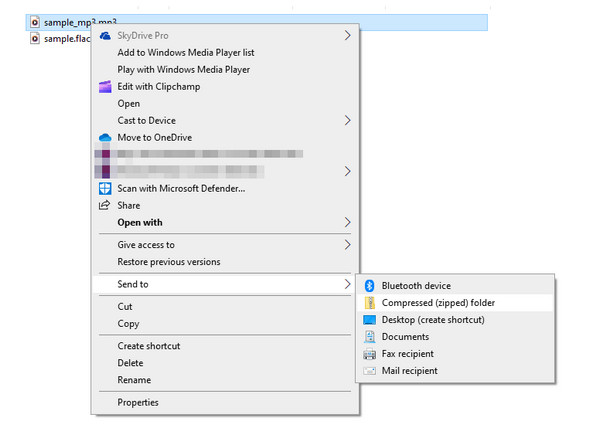This screenshot has height=425, width=600.
Task: Click the zipped folder icon
Action: [370, 303]
